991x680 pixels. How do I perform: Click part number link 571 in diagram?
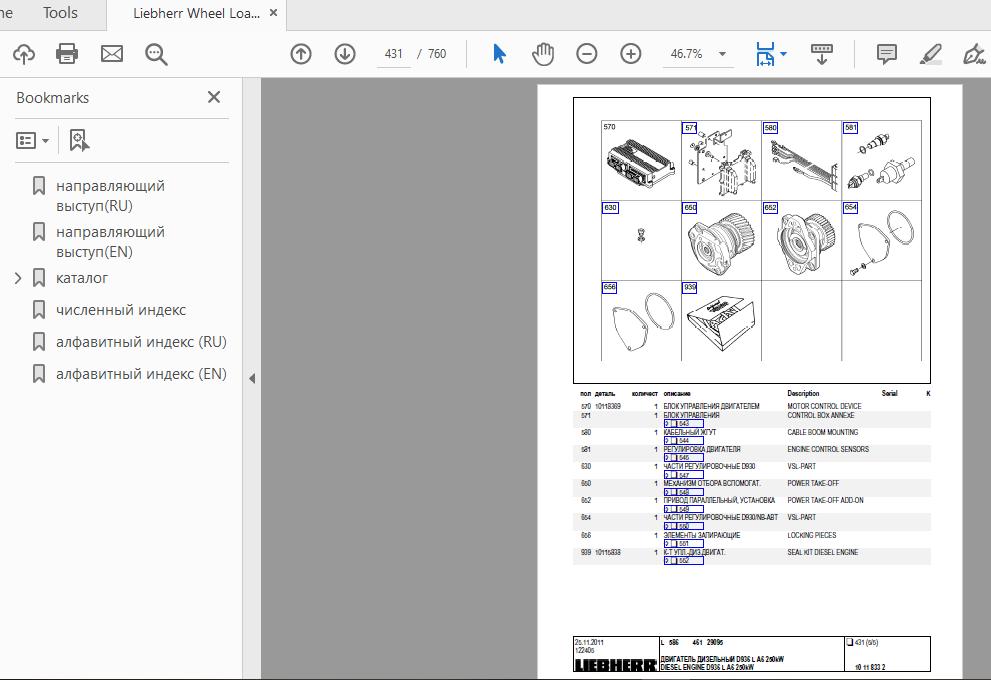690,128
